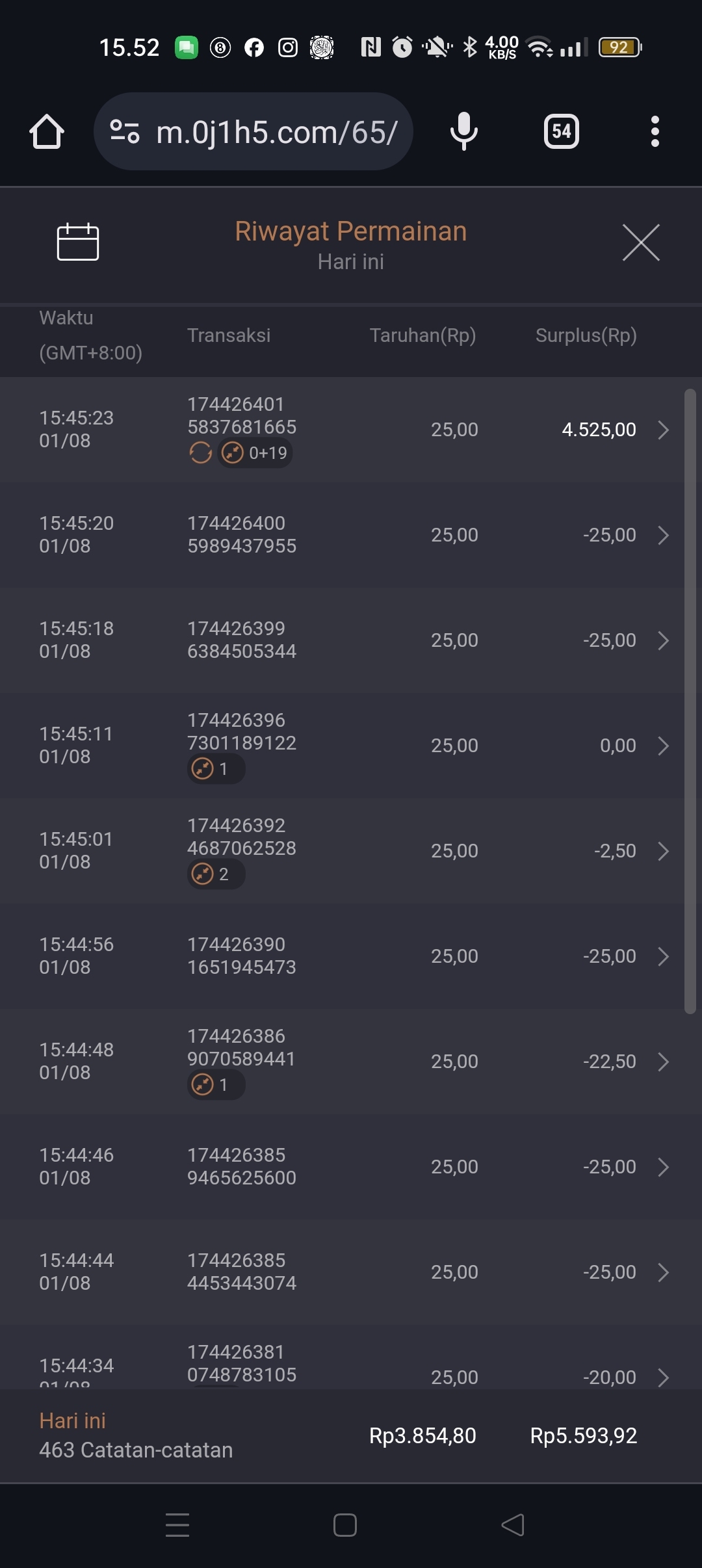Tap the site settings icon in address bar
702x1568 pixels.
(x=124, y=131)
